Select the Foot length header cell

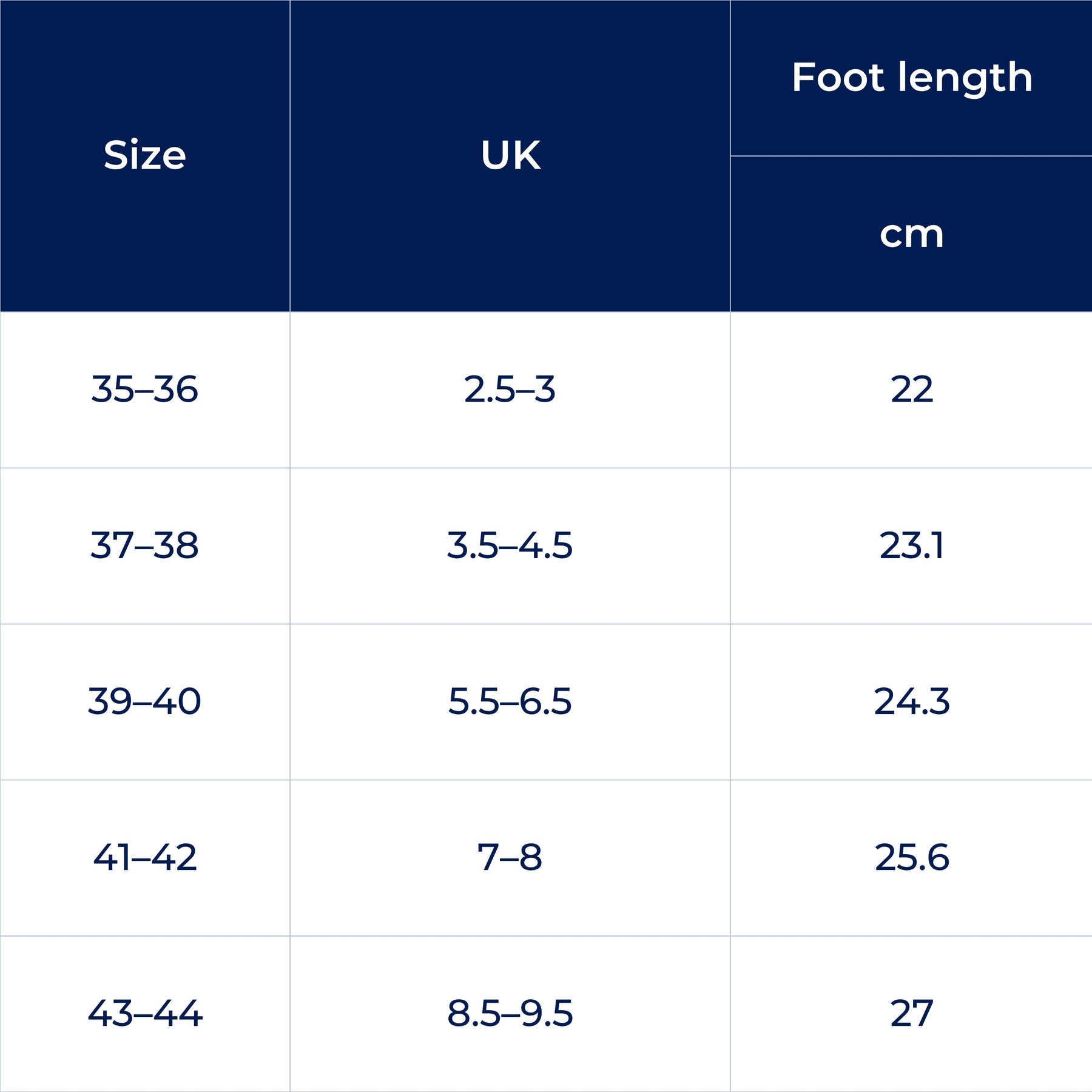[911, 78]
